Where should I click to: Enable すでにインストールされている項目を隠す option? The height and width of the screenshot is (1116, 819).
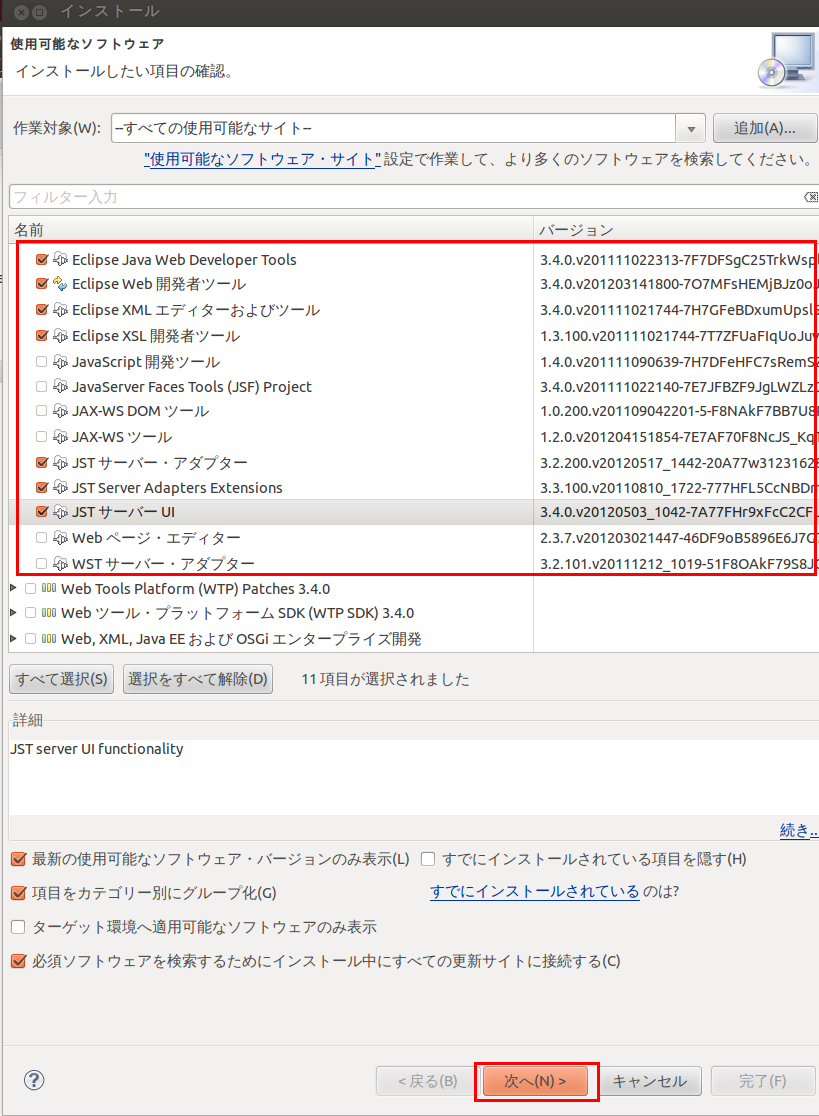click(x=428, y=859)
